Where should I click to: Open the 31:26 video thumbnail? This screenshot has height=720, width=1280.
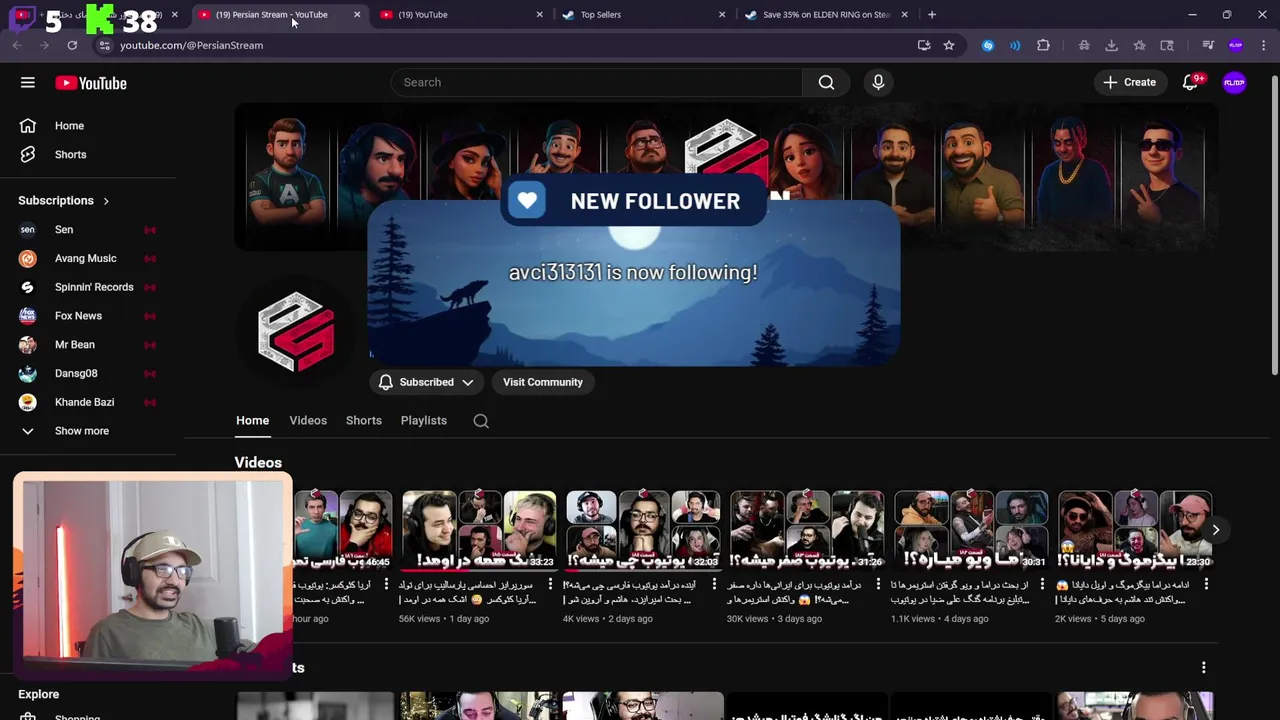pos(807,529)
